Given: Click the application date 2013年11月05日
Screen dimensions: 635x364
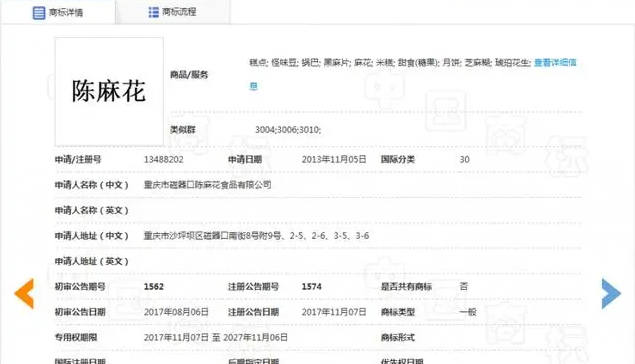Looking at the screenshot, I should (x=334, y=160).
